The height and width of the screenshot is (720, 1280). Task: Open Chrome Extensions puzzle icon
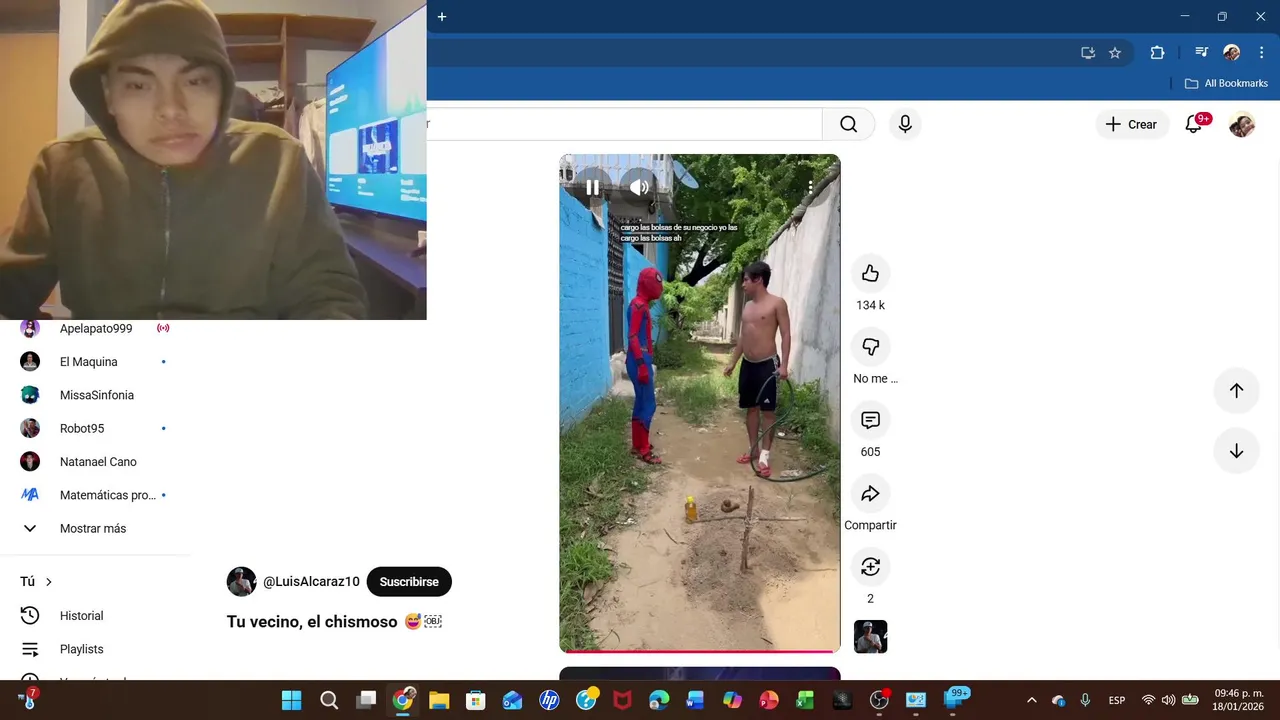[1157, 53]
